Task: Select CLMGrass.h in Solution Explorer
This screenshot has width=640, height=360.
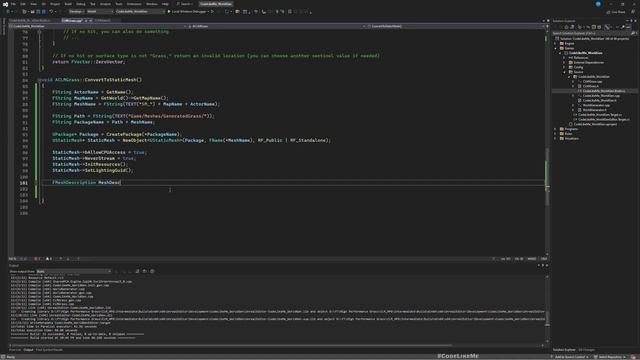Action: [591, 86]
